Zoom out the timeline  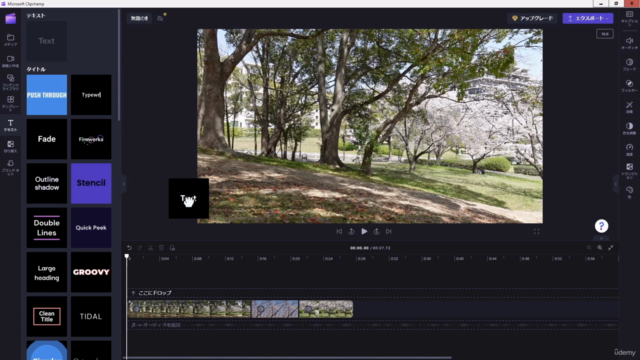tap(589, 248)
